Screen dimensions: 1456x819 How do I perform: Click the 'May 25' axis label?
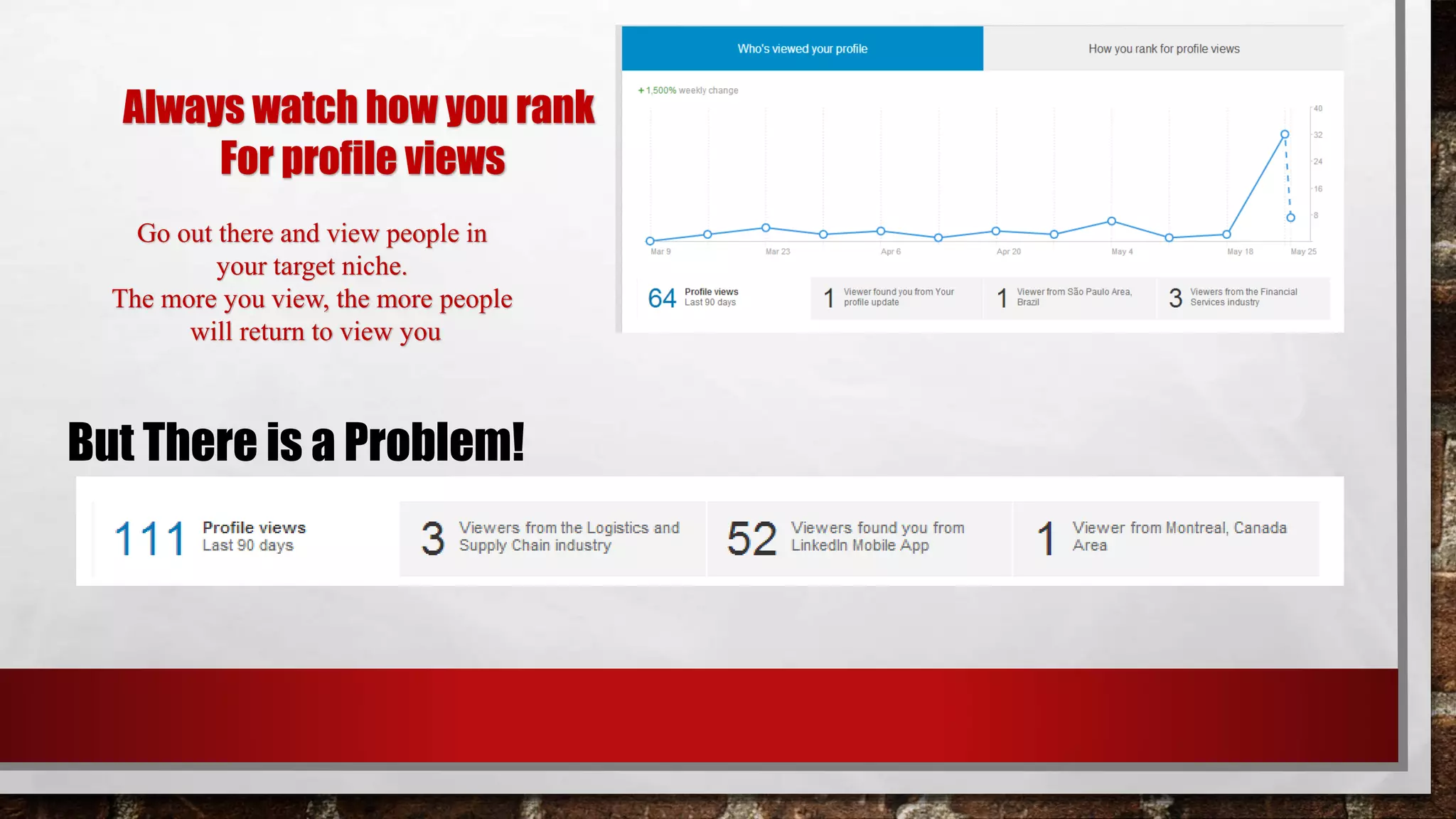coord(1303,252)
